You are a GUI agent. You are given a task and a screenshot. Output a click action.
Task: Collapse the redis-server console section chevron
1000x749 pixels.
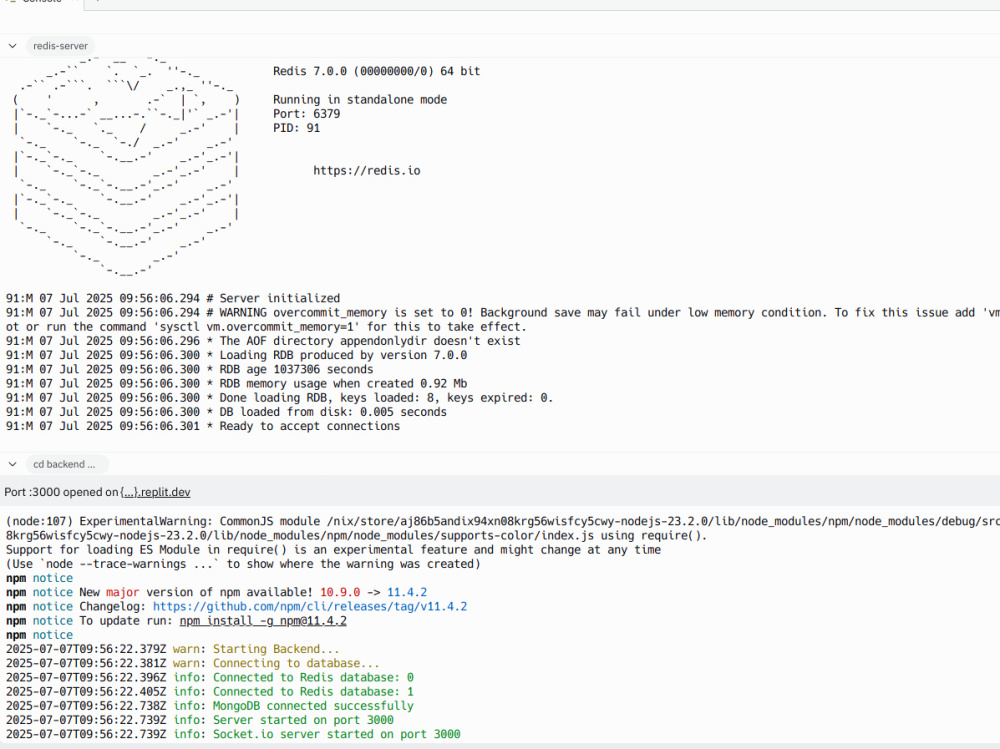(x=12, y=46)
